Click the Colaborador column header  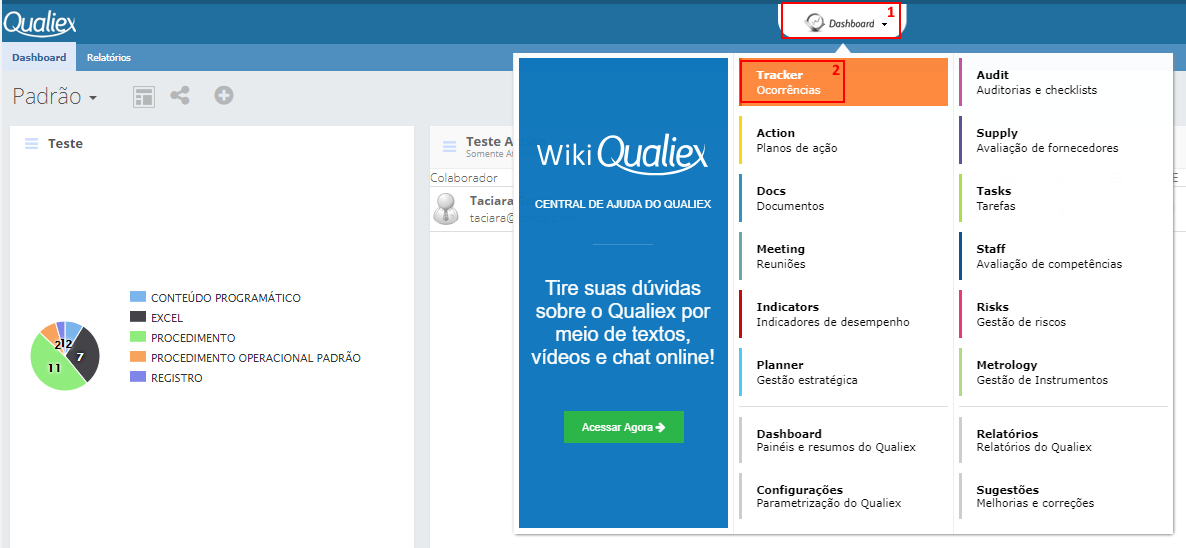tap(464, 178)
